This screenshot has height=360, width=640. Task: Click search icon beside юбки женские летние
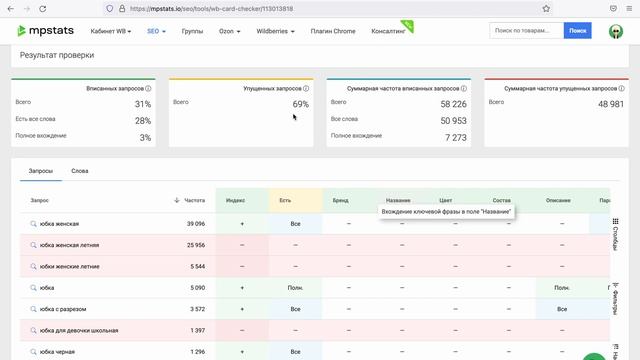click(33, 266)
